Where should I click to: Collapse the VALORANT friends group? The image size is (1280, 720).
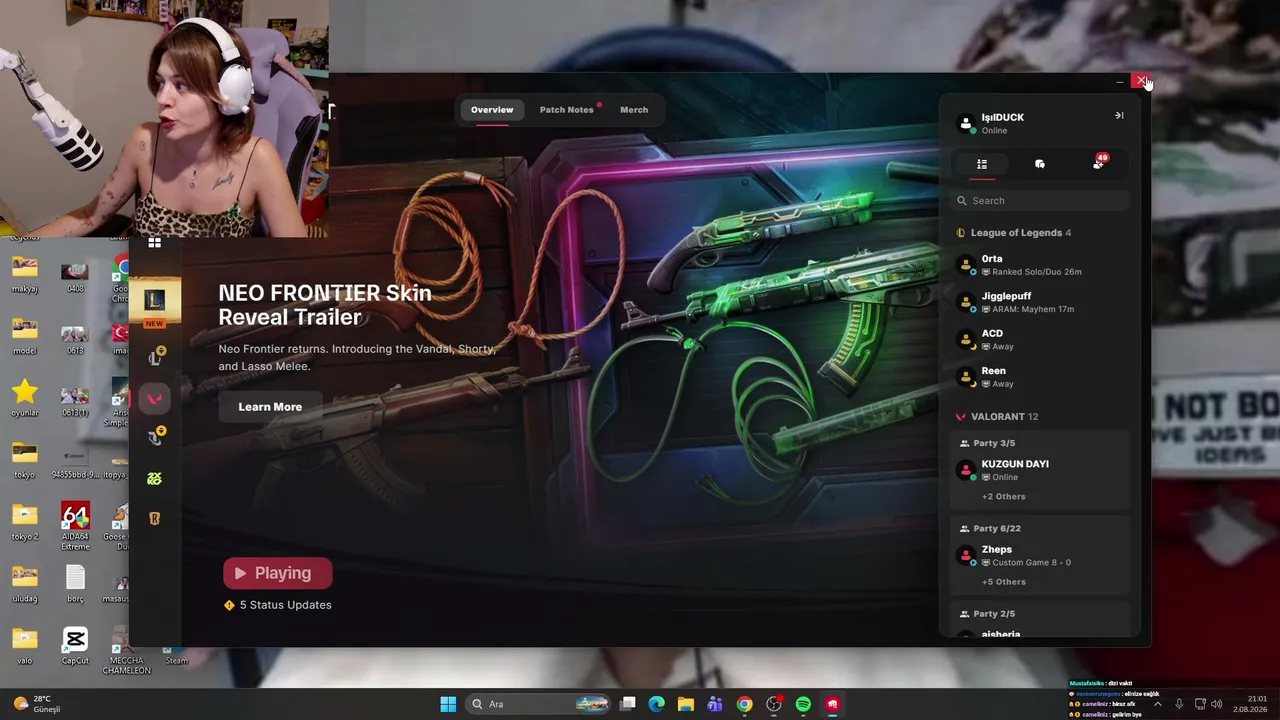pyautogui.click(x=998, y=417)
